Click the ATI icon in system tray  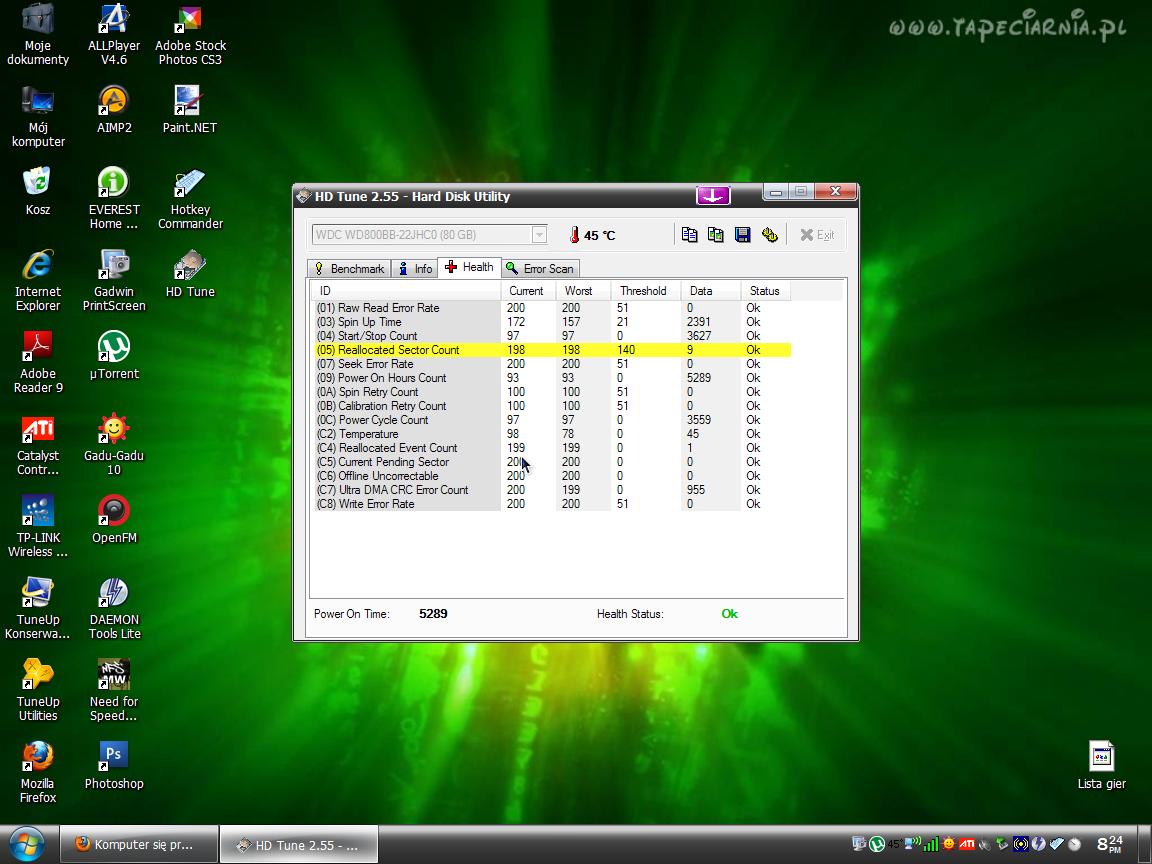click(x=967, y=844)
